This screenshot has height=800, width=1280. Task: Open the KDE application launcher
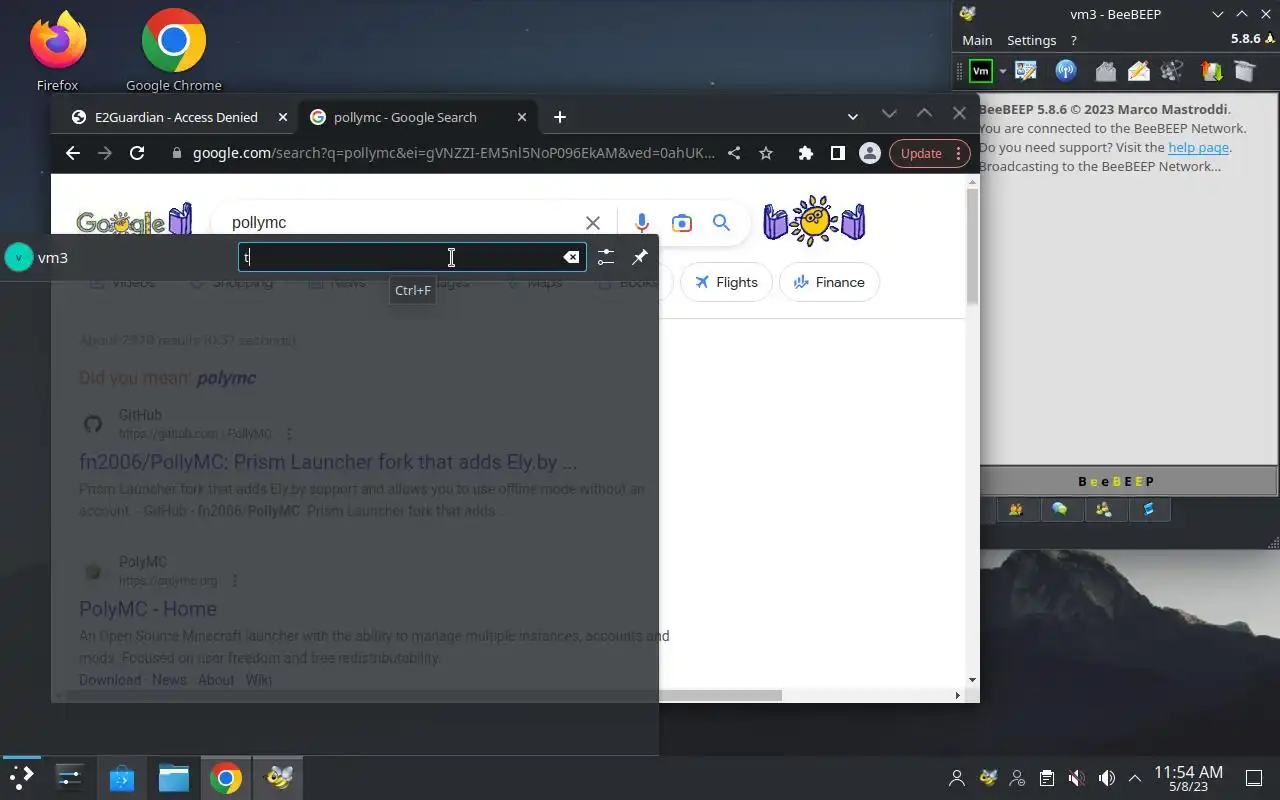tap(21, 777)
